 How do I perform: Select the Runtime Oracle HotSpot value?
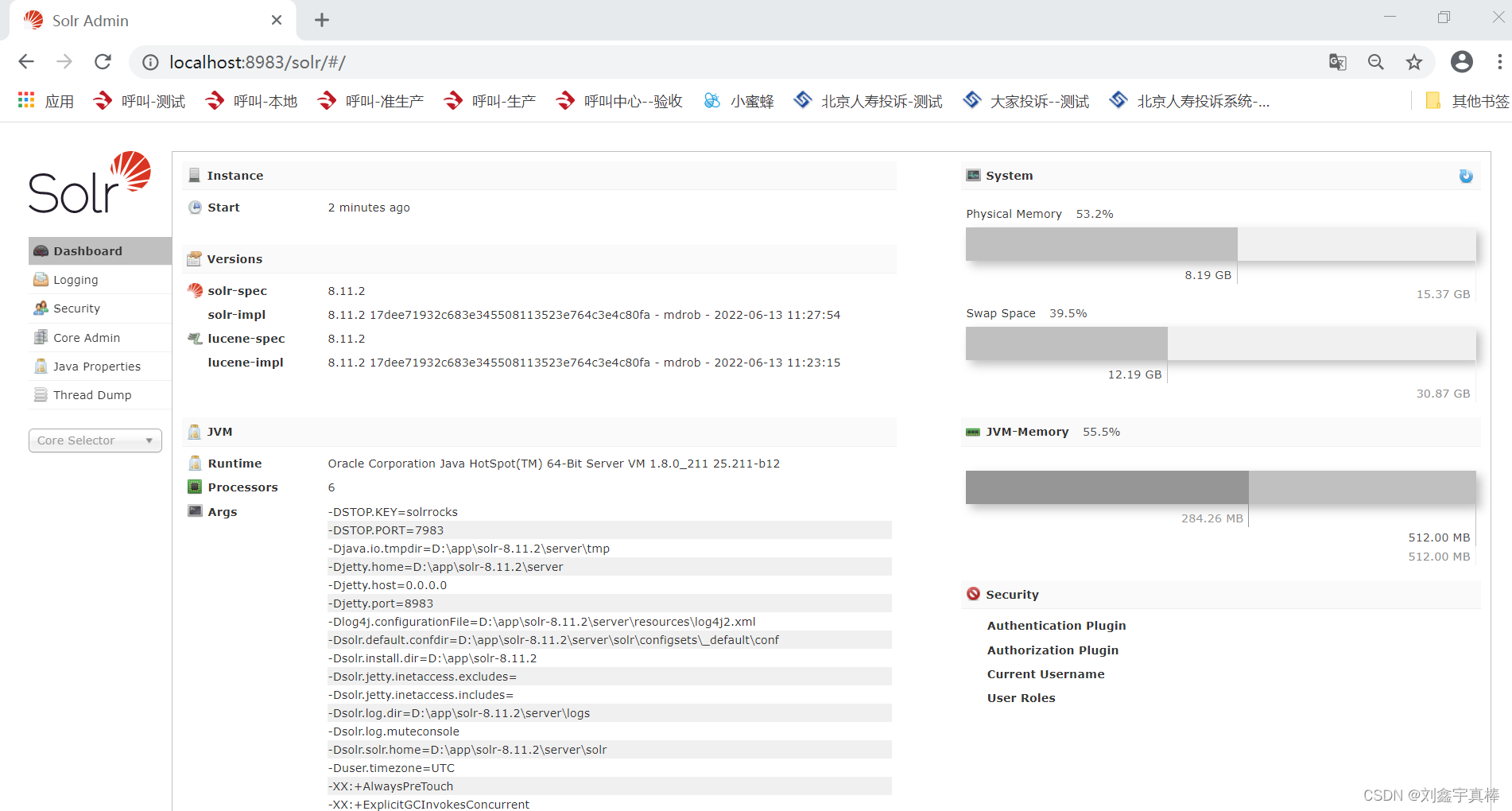pos(553,464)
